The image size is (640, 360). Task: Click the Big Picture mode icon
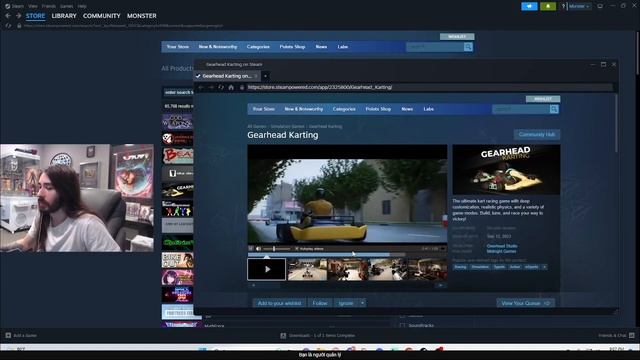click(x=600, y=6)
